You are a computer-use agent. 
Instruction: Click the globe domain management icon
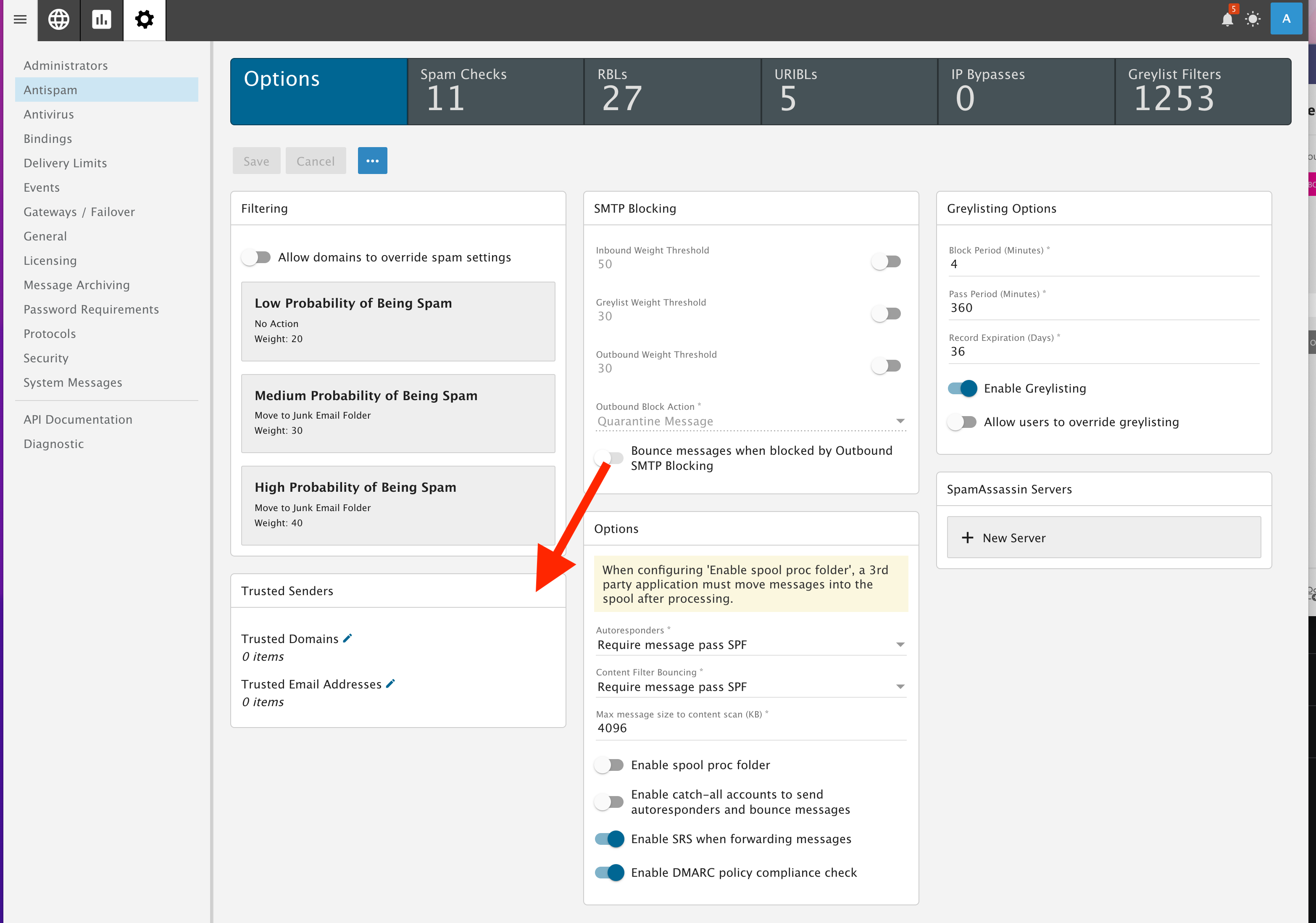58,19
